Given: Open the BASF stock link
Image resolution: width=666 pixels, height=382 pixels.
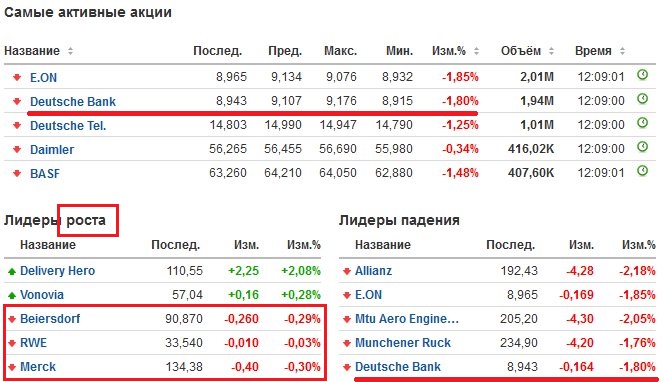Looking at the screenshot, I should 45,174.
